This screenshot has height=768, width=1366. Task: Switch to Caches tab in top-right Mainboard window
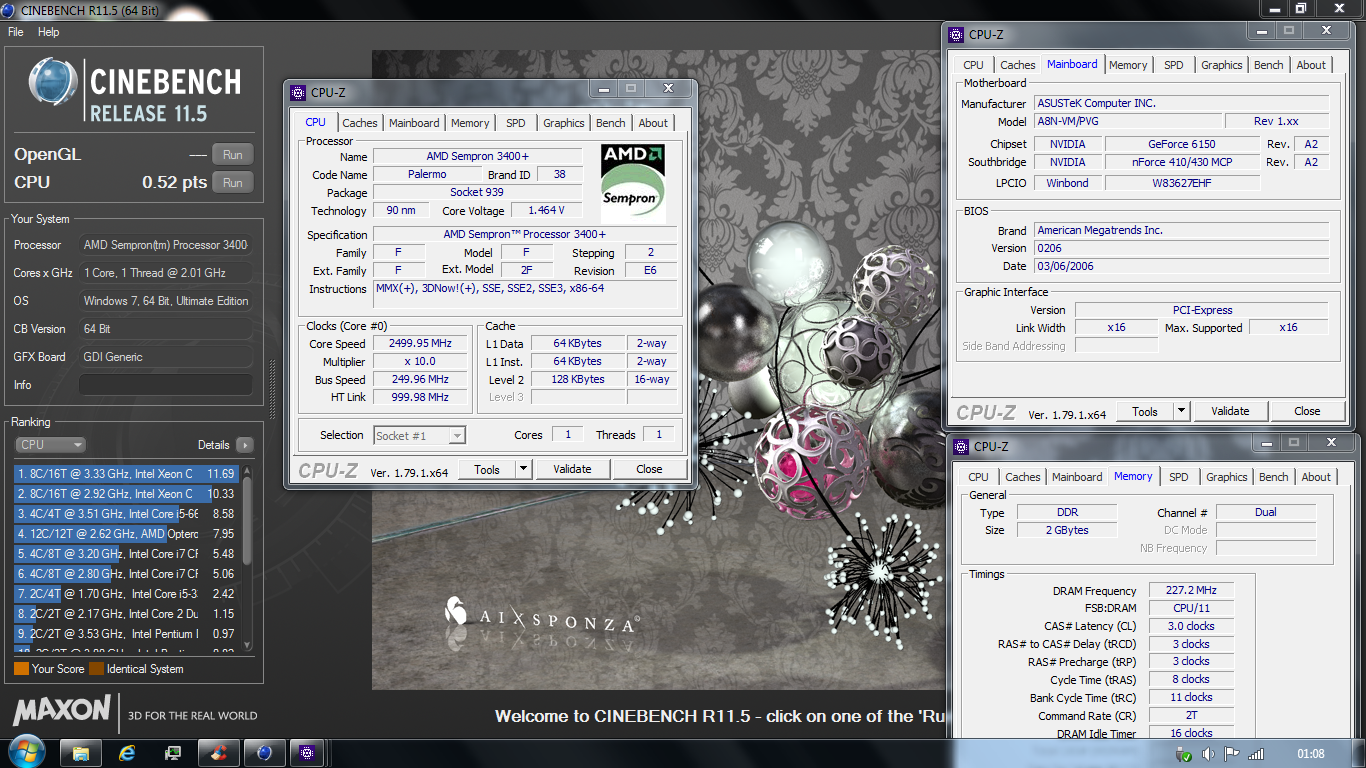(1018, 65)
